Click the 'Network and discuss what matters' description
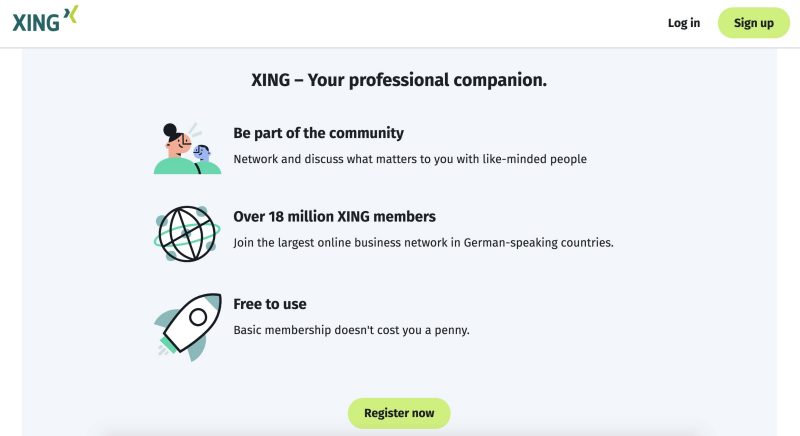800x436 pixels. [410, 159]
